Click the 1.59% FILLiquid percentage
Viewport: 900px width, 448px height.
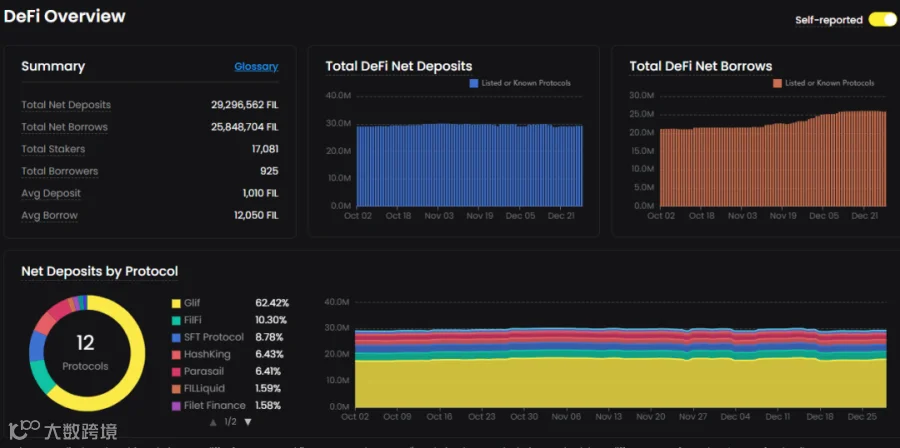(268, 389)
